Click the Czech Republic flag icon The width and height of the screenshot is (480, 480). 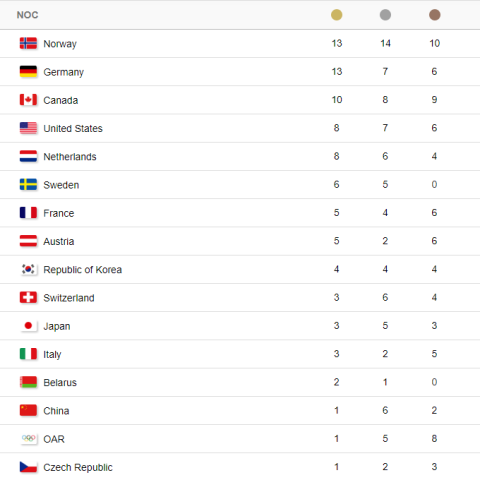tap(28, 467)
